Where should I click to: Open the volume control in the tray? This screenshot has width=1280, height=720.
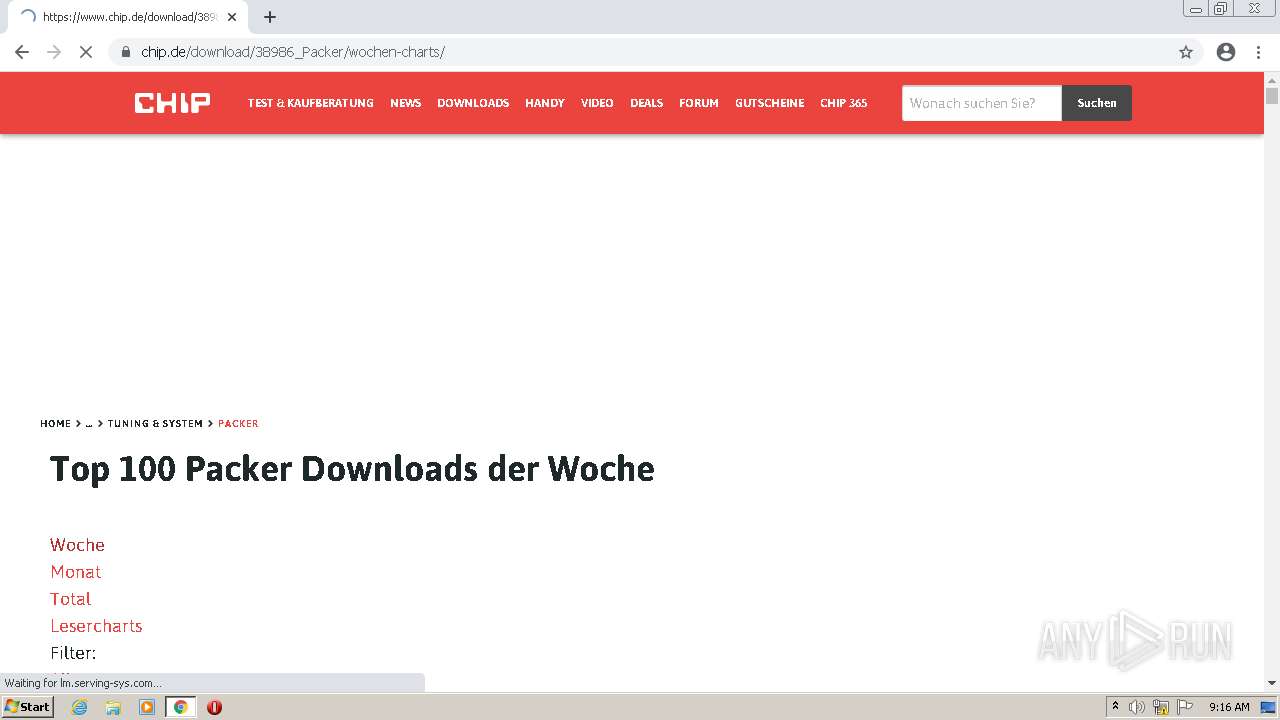pyautogui.click(x=1137, y=707)
